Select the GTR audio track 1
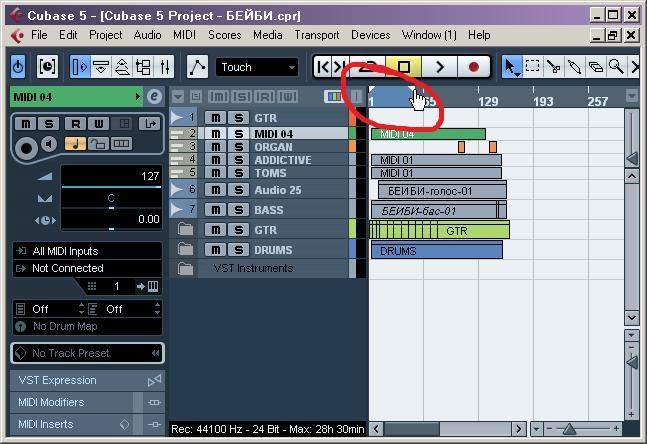The height and width of the screenshot is (444, 647). 265,118
